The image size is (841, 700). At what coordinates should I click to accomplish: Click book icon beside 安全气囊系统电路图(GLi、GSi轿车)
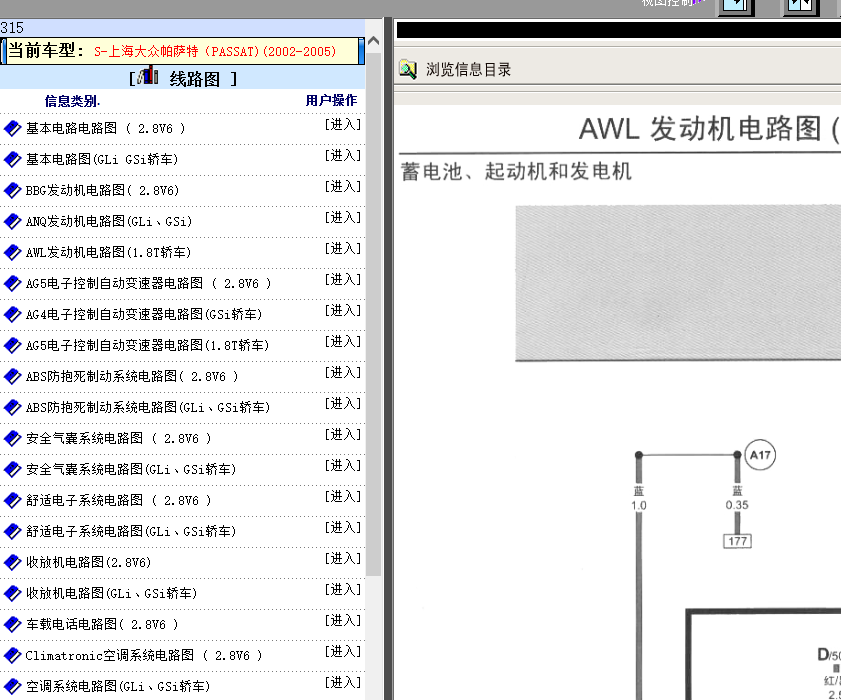point(12,470)
